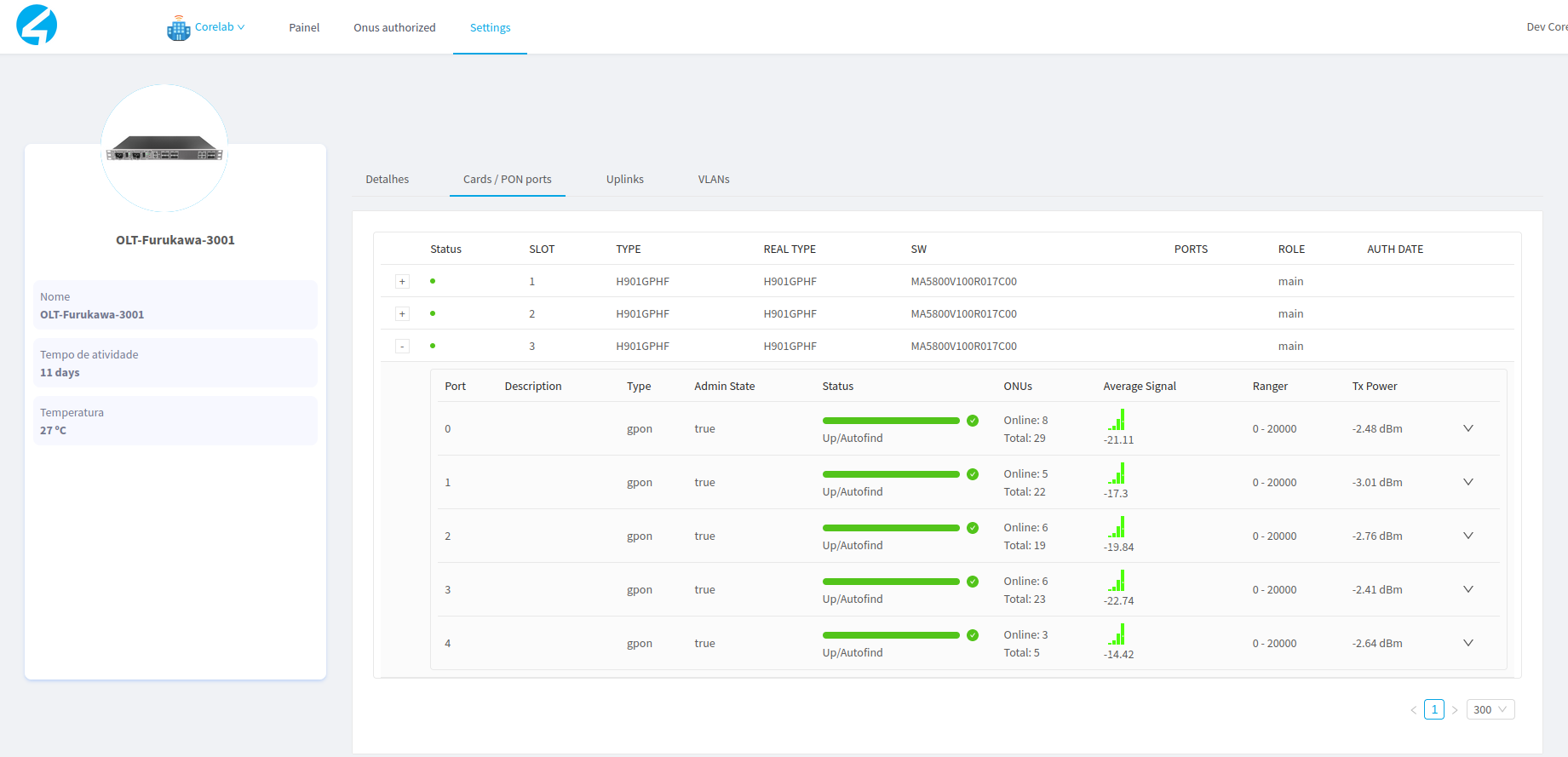
Task: Click the Corelab building icon
Action: (x=178, y=28)
